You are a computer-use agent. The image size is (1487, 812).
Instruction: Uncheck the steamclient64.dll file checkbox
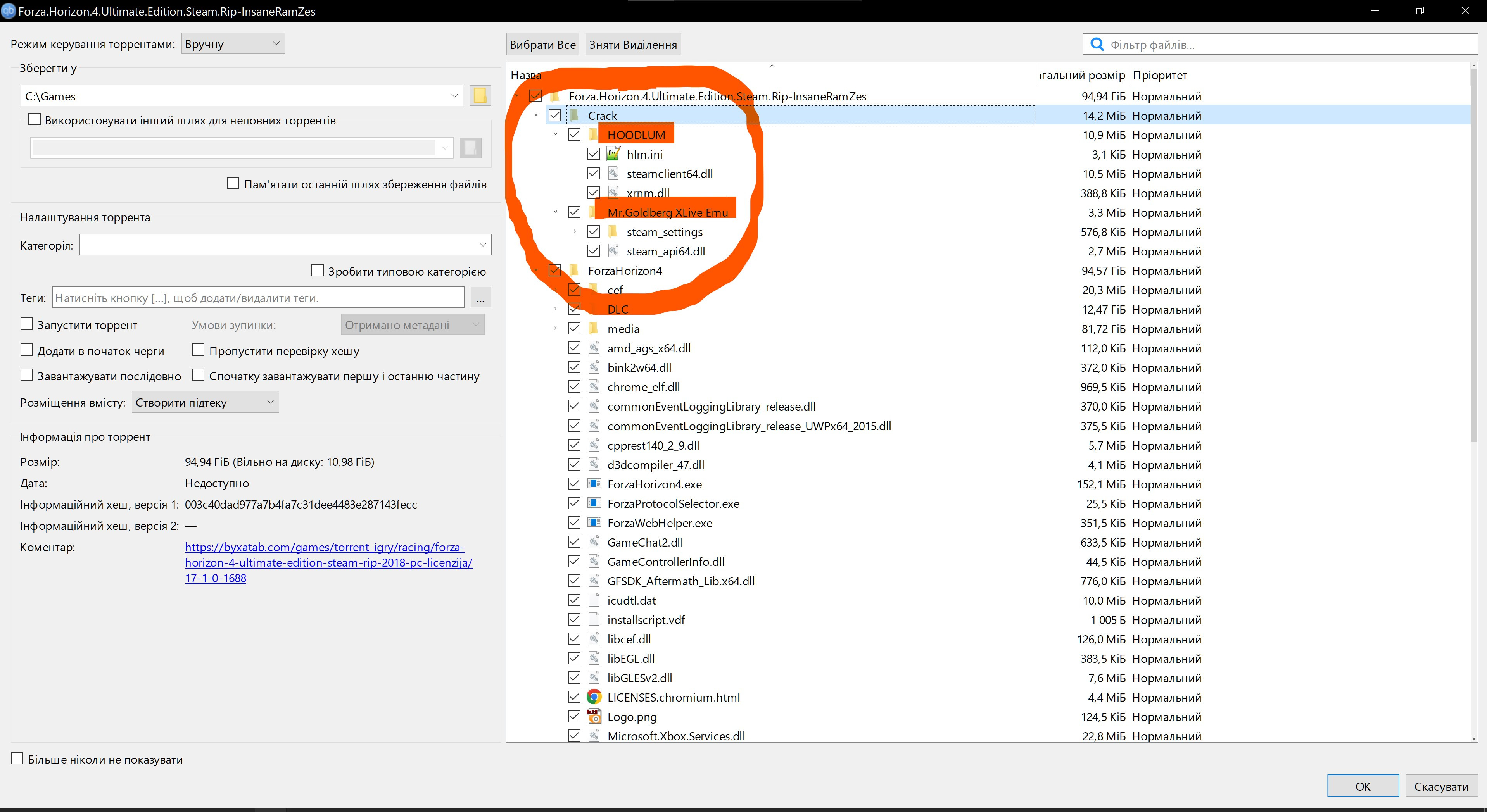[593, 173]
